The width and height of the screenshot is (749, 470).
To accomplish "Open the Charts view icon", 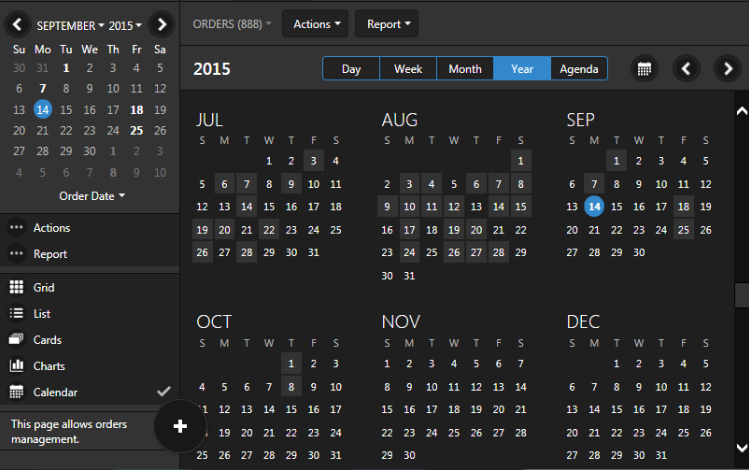I will click(16, 366).
